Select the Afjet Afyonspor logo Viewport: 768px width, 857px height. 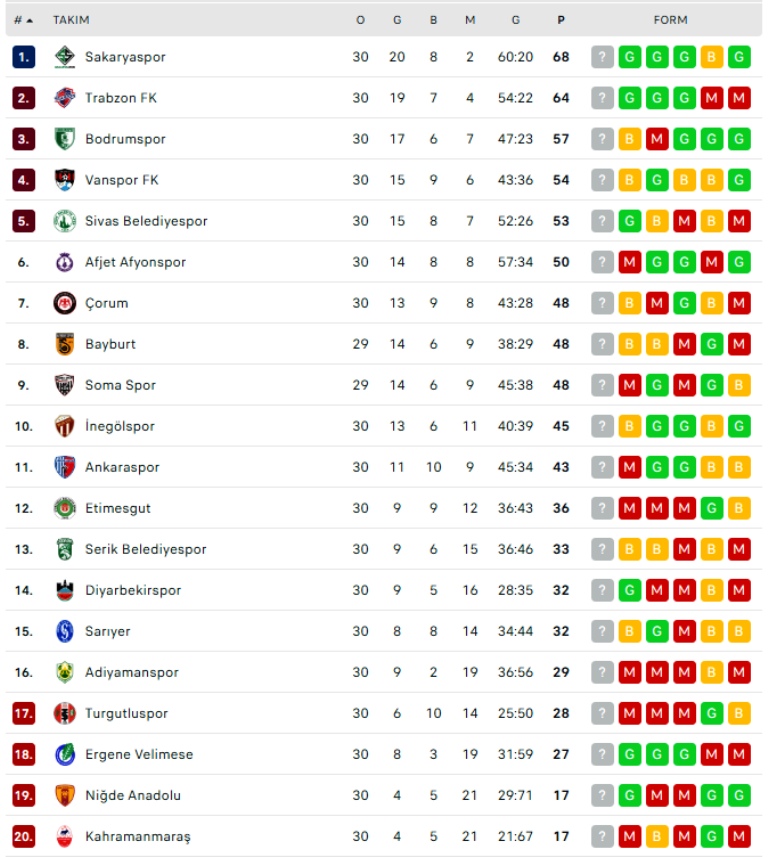(65, 262)
